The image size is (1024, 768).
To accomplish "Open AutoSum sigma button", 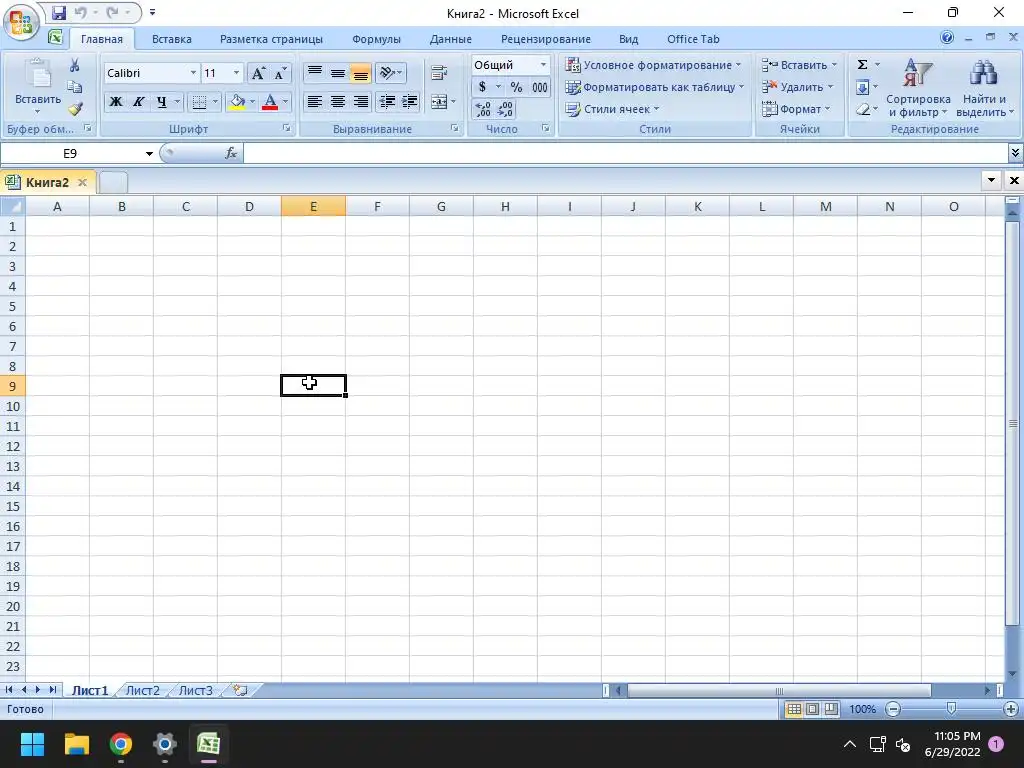I will click(863, 65).
